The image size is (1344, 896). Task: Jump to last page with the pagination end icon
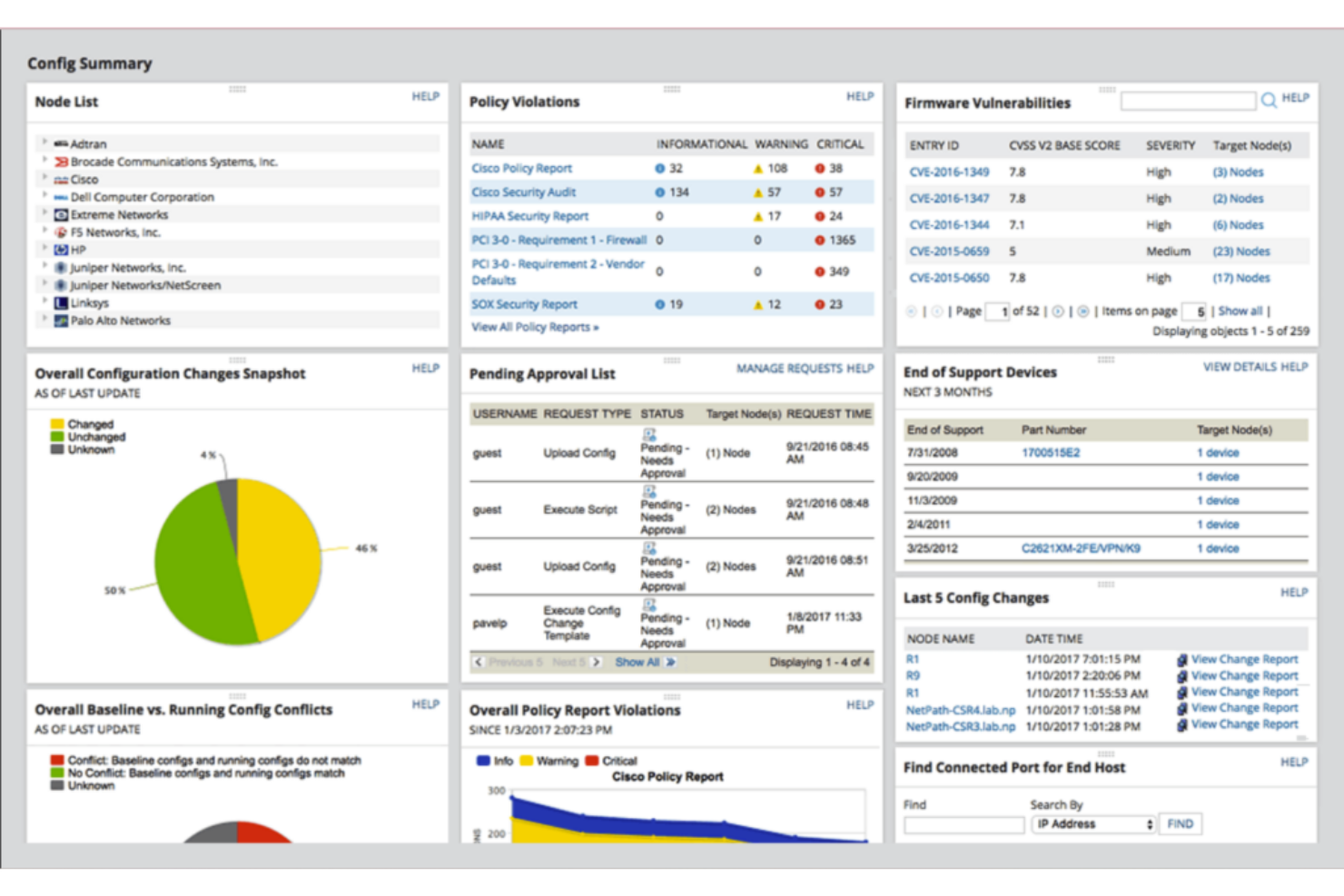click(x=1082, y=310)
